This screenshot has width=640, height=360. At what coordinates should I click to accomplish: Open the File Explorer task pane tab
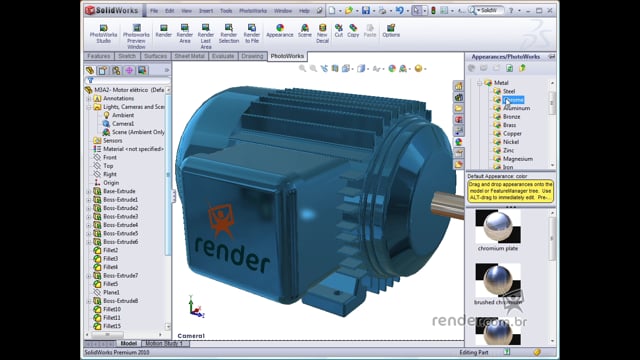(458, 108)
